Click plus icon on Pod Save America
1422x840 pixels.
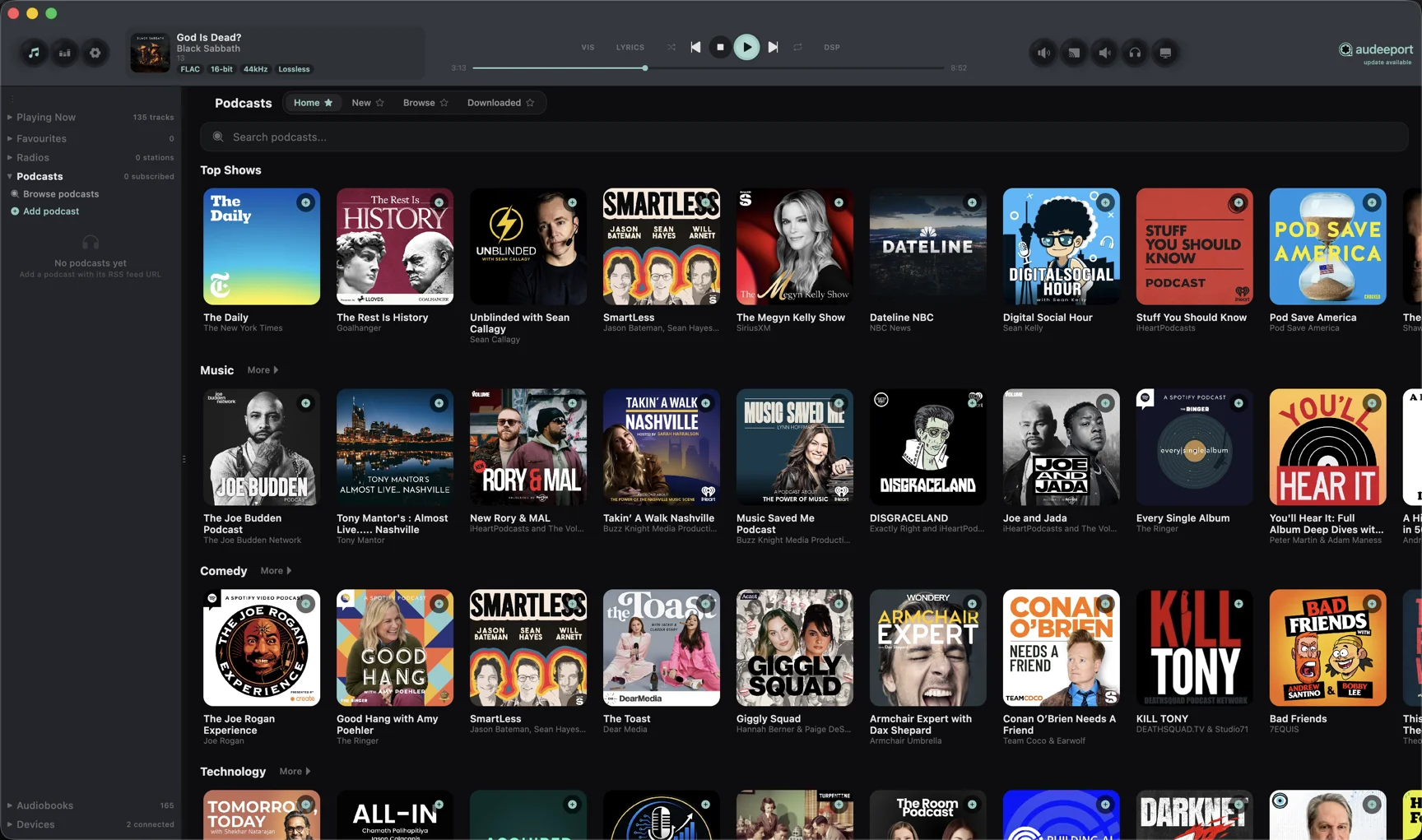coord(1372,202)
